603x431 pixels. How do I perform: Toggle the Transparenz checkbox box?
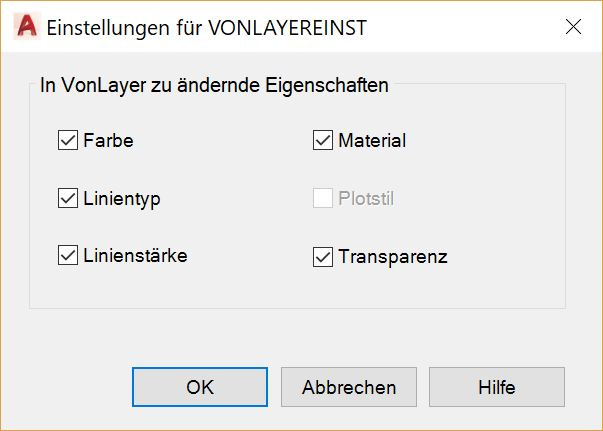point(323,257)
